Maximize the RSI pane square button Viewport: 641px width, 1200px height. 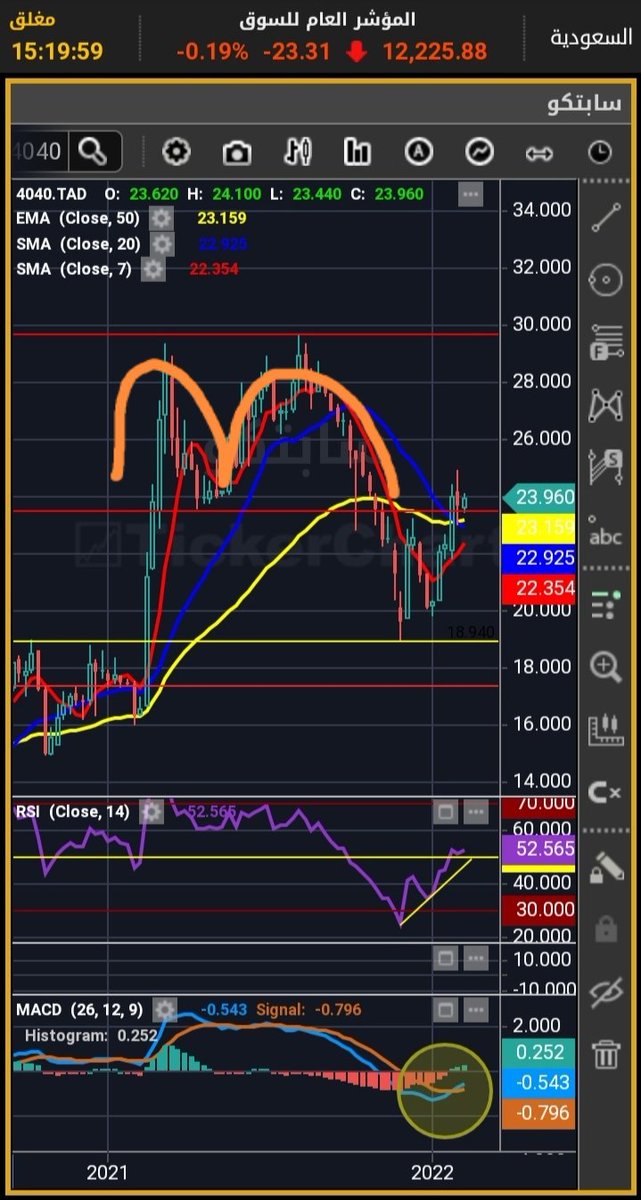pos(446,812)
